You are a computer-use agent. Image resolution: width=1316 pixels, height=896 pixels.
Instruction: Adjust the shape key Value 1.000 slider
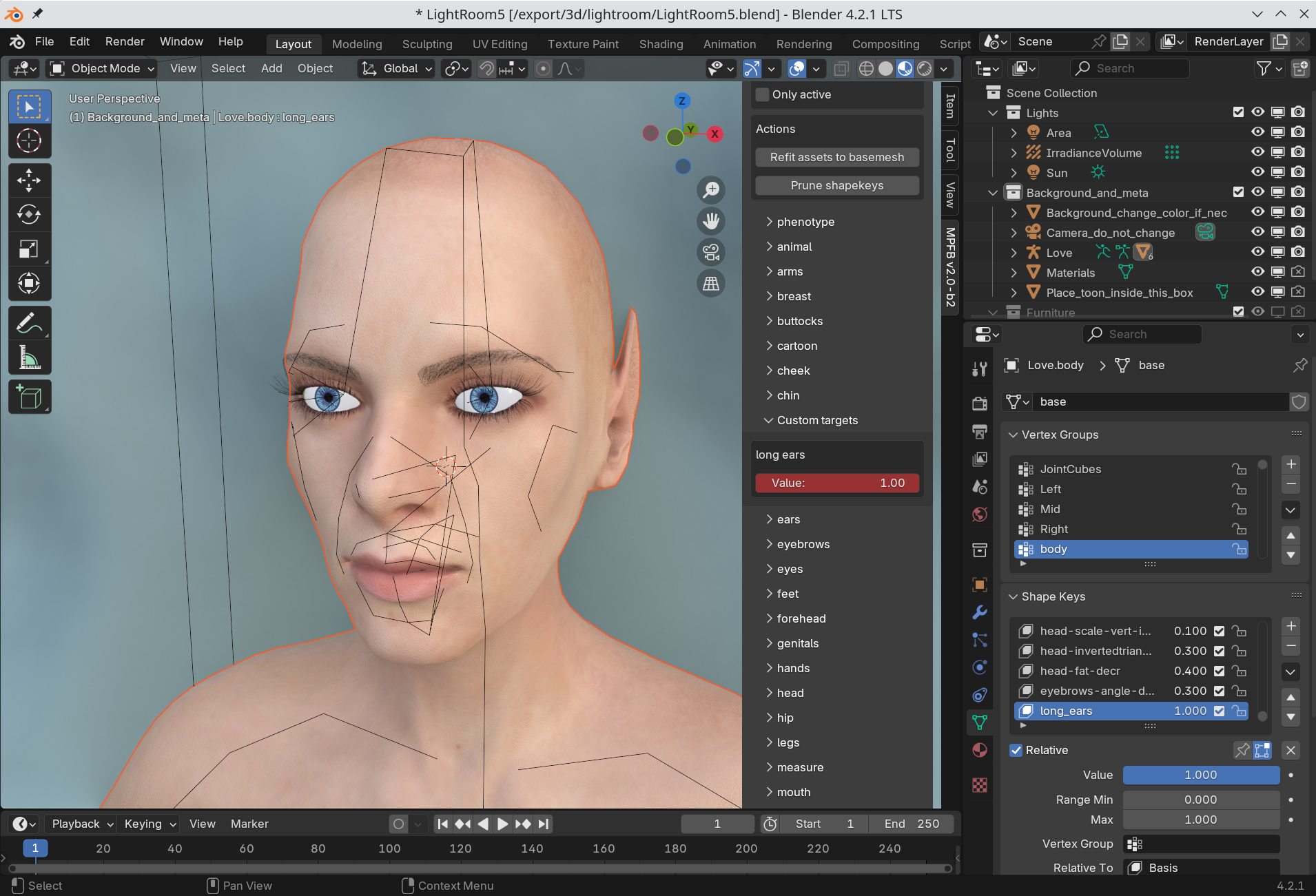point(1201,775)
